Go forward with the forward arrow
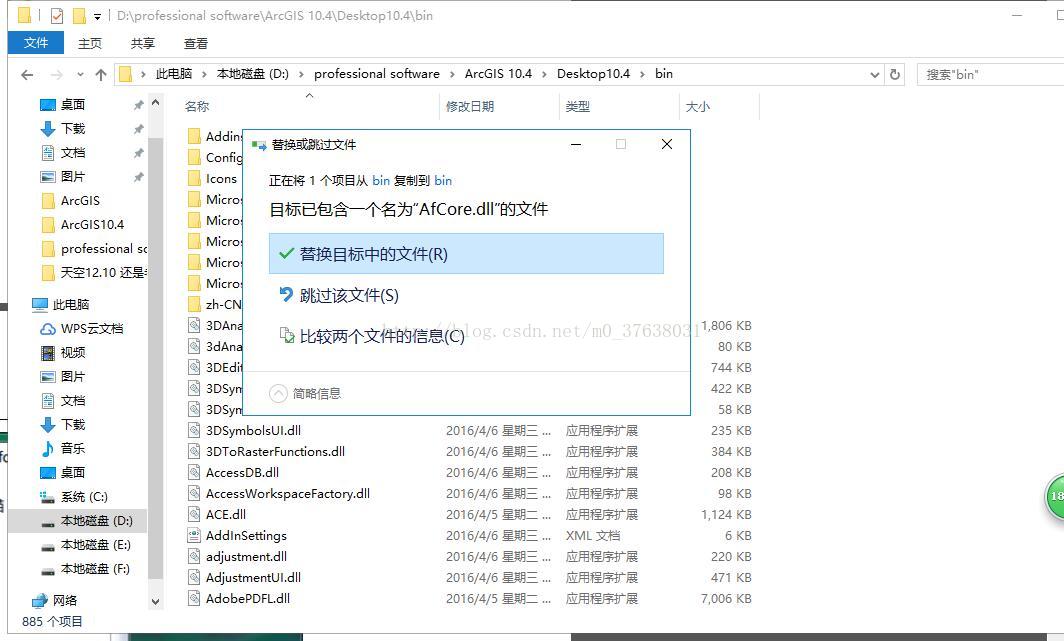 [x=57, y=75]
